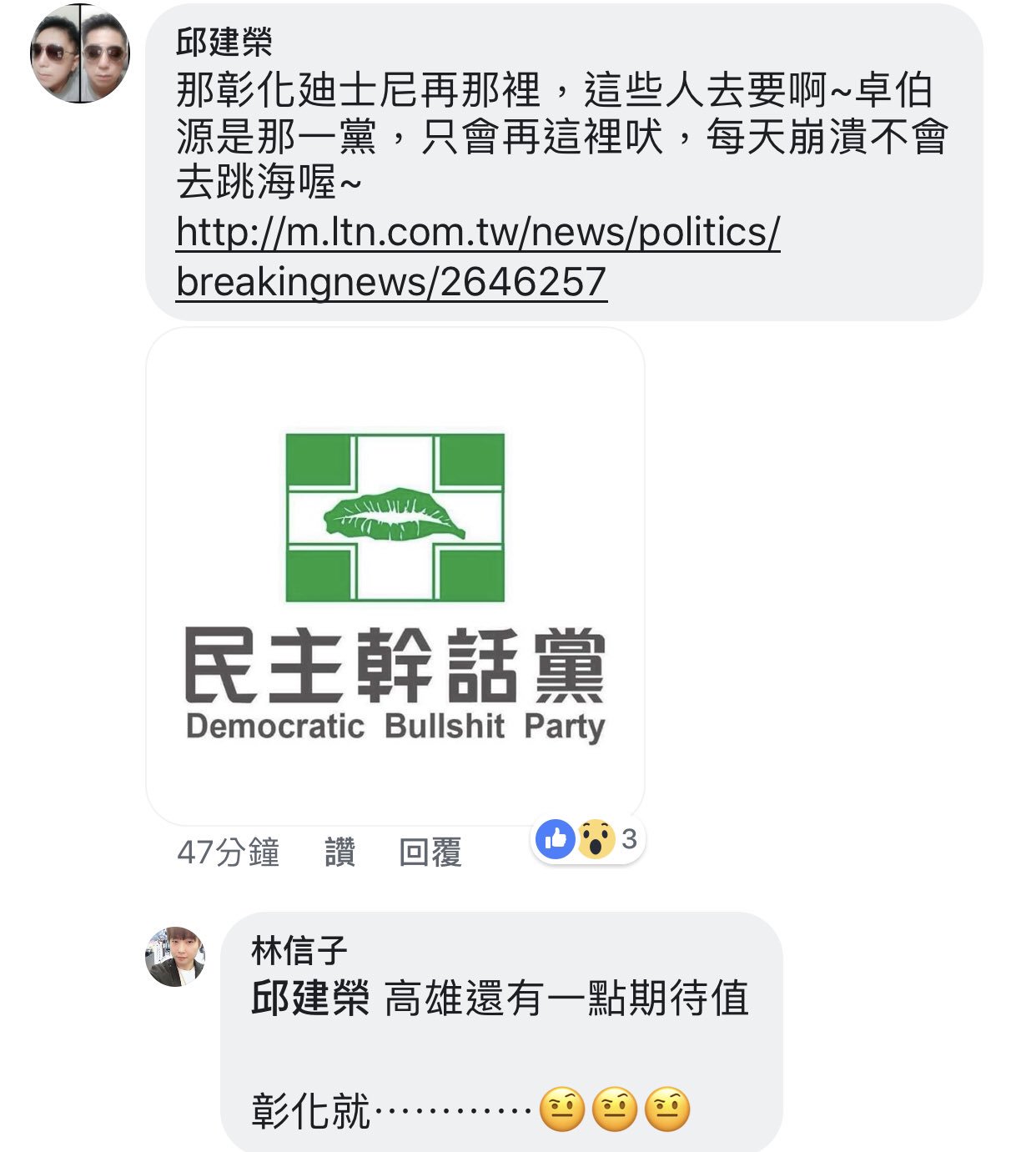Click the breakingnews/2646257 link line
This screenshot has height=1152, width=1036.
pos(391,281)
